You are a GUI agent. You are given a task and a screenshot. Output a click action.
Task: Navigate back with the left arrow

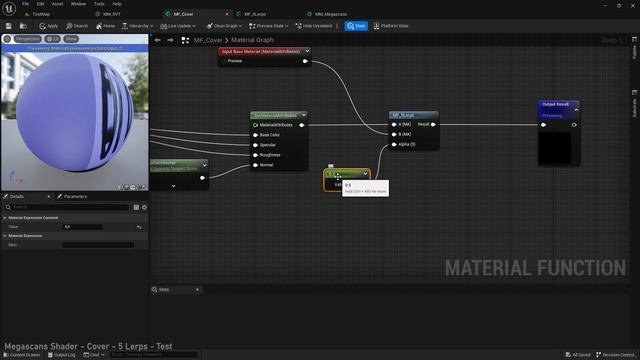pos(158,40)
